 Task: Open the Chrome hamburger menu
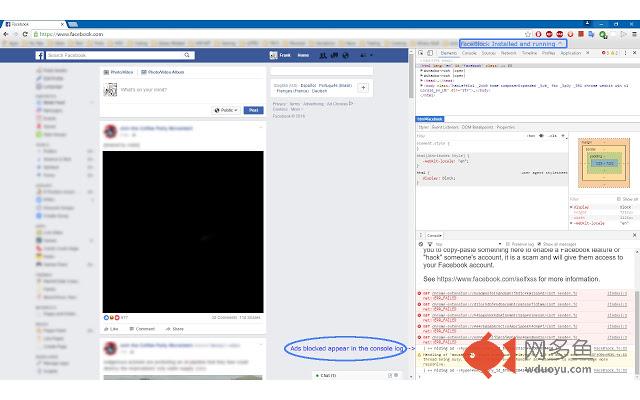(634, 34)
